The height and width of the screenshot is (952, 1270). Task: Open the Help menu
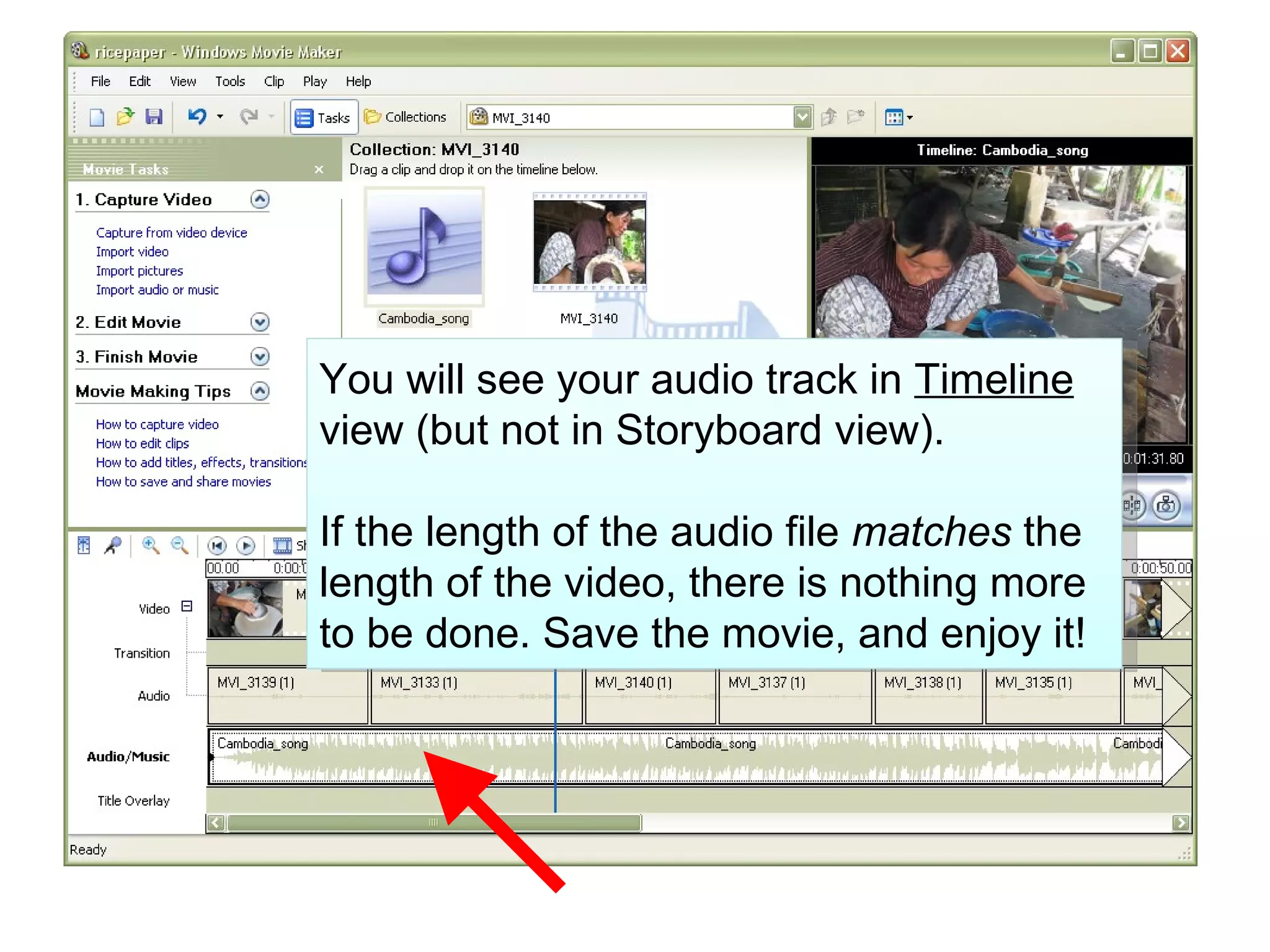358,81
